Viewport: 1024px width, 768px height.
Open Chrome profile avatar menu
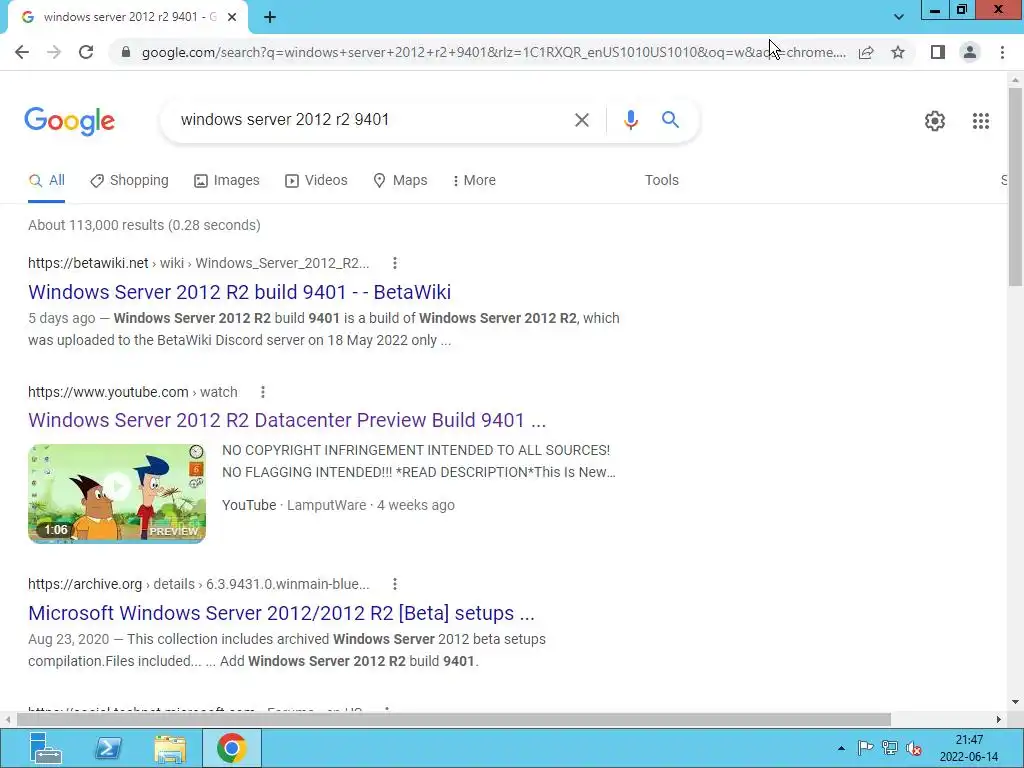click(970, 52)
